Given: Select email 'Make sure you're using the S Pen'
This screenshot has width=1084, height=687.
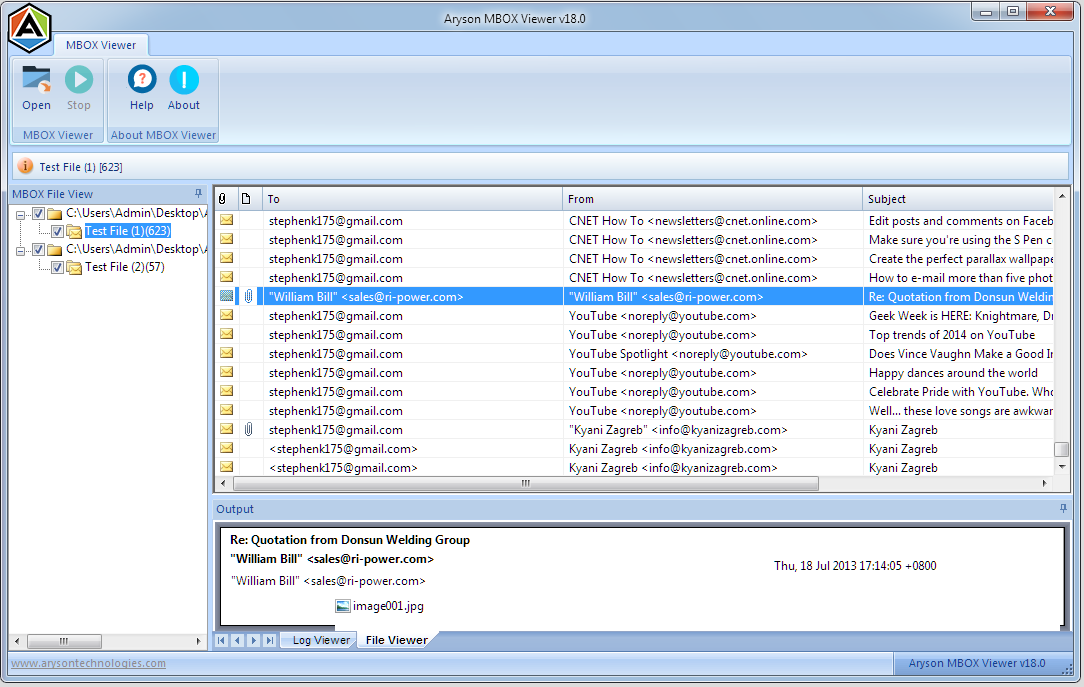Looking at the screenshot, I should [x=635, y=240].
